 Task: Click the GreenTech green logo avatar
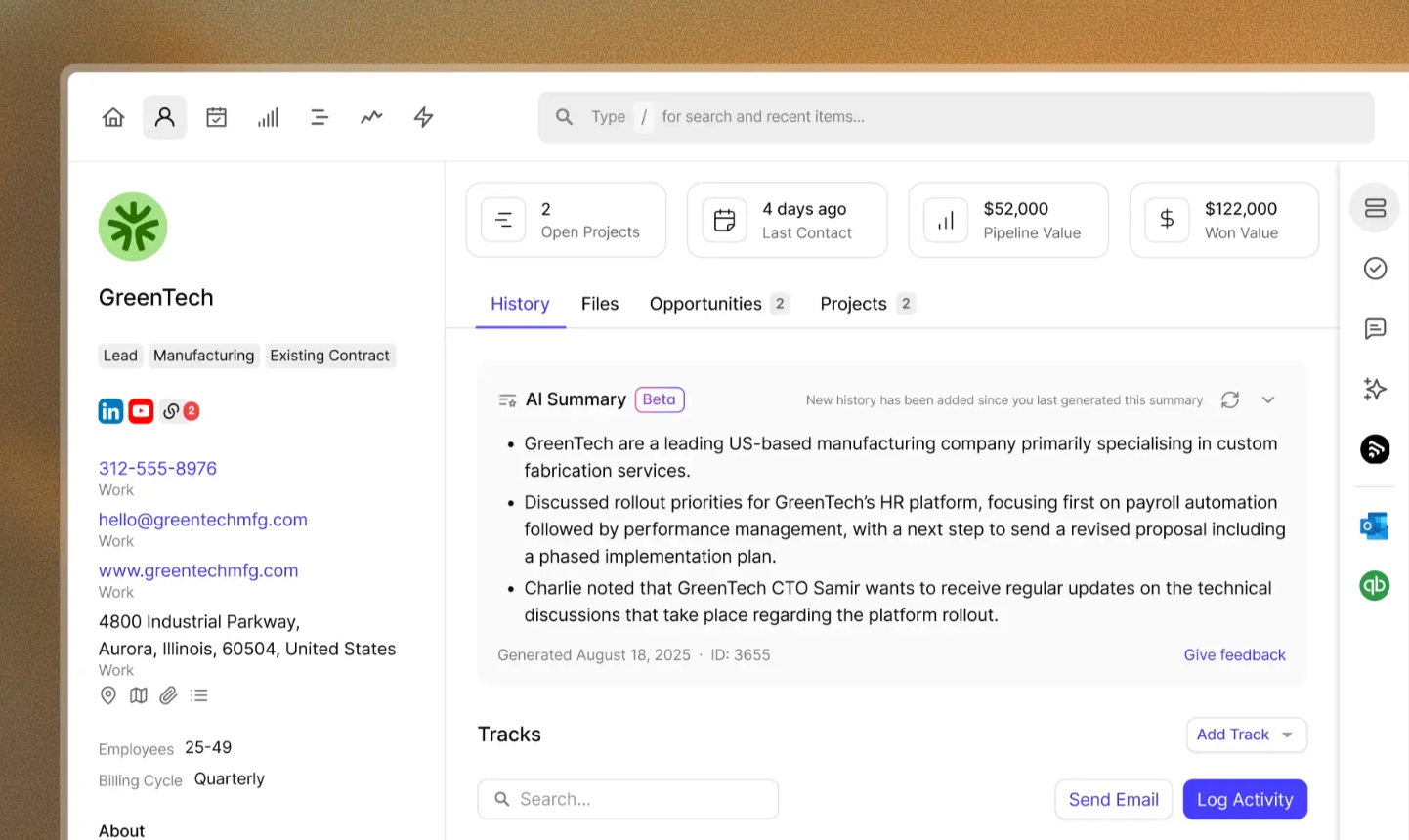(x=133, y=227)
